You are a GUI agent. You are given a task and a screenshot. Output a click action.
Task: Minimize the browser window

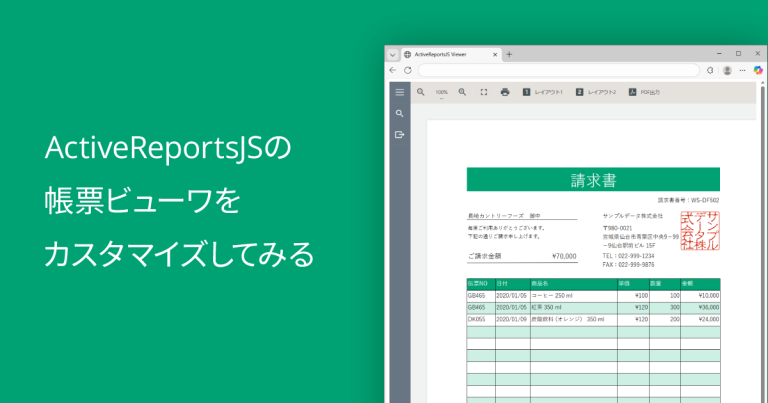click(x=720, y=54)
